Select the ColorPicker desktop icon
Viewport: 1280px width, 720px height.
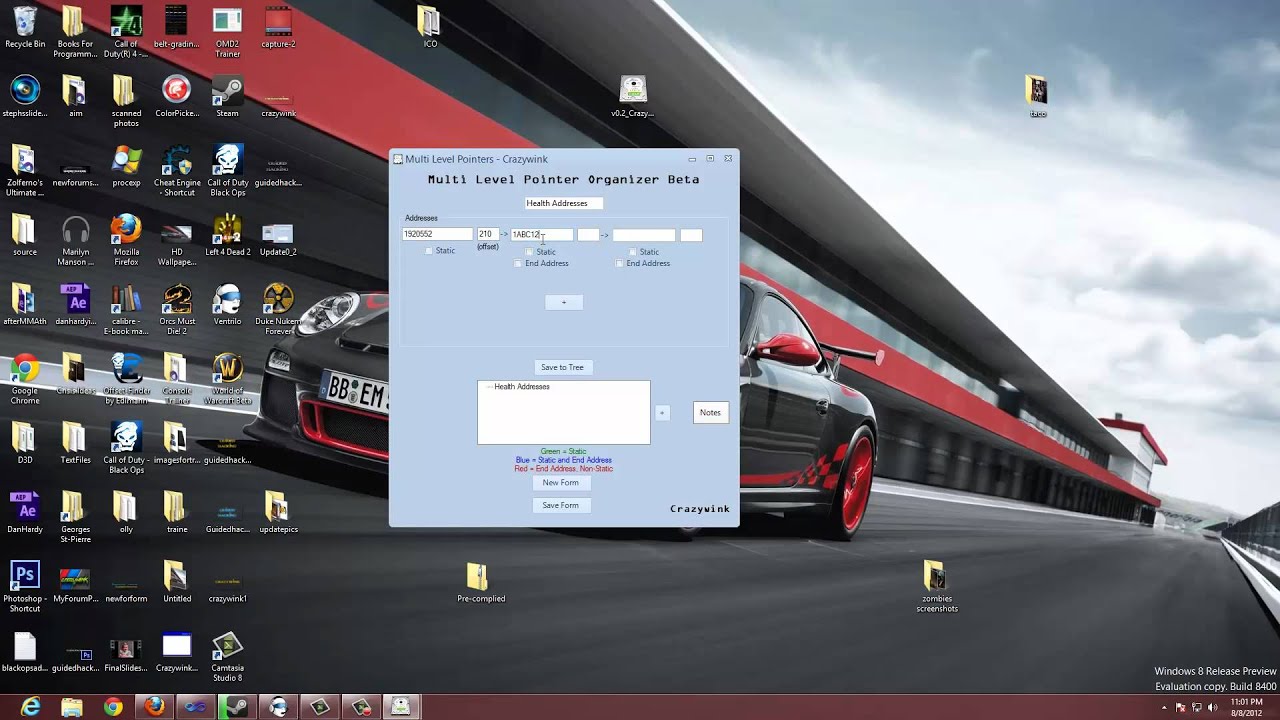(x=176, y=96)
